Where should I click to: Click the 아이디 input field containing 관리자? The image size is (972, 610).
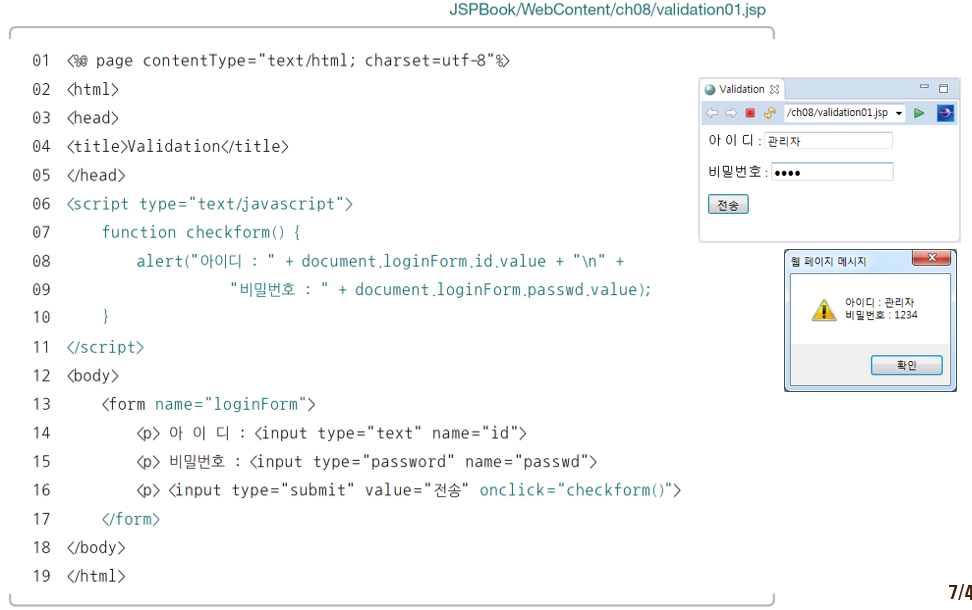click(829, 141)
